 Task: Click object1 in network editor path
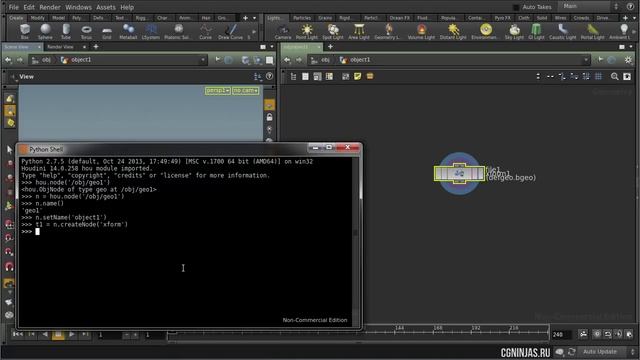(x=360, y=60)
